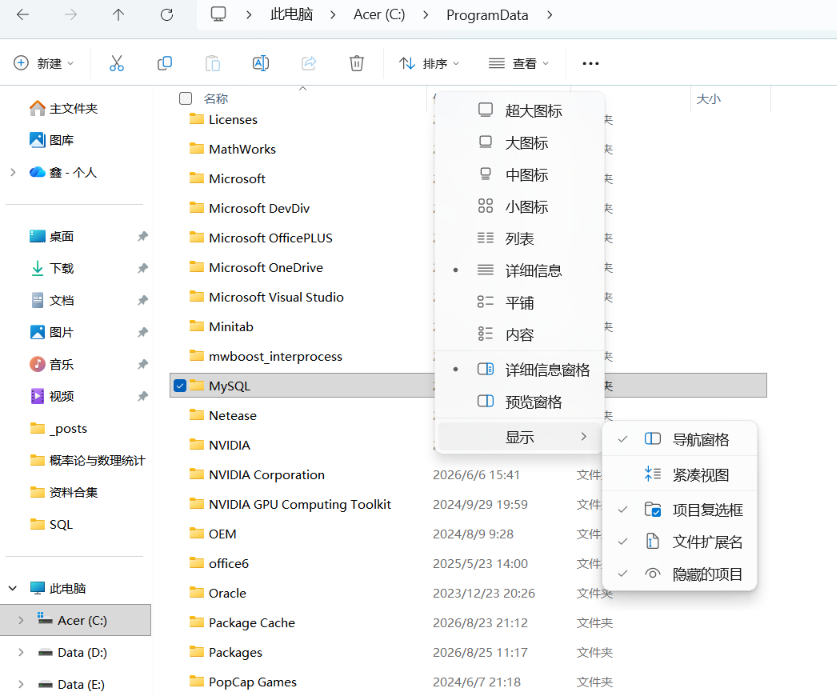Toggle compact view (紧凑视图) option
Viewport: 837px width, 697px height.
click(680, 475)
